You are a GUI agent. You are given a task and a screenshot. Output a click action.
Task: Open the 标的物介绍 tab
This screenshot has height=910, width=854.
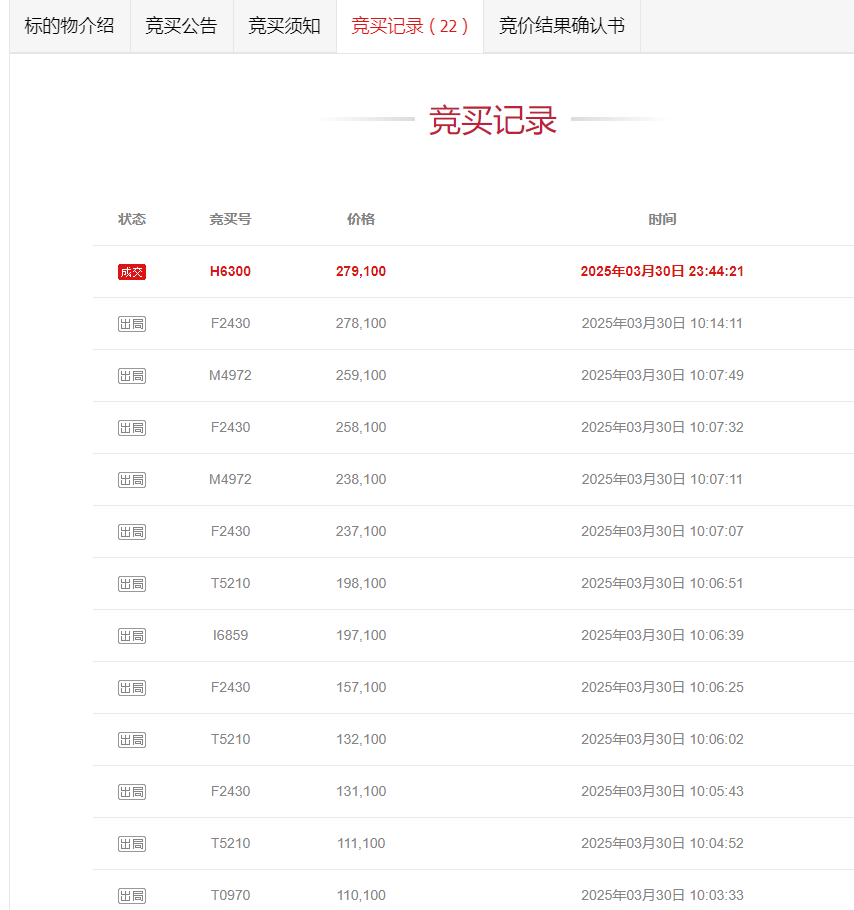click(70, 26)
